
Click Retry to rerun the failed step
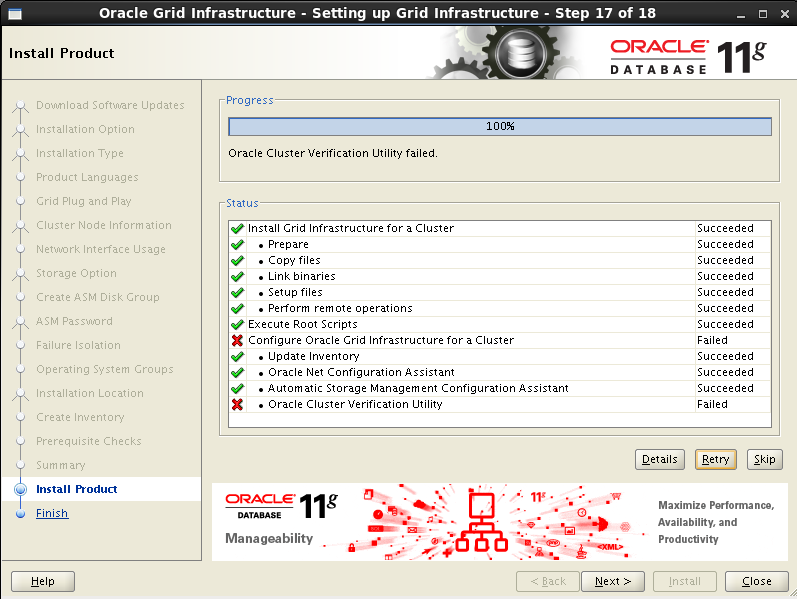tap(716, 460)
